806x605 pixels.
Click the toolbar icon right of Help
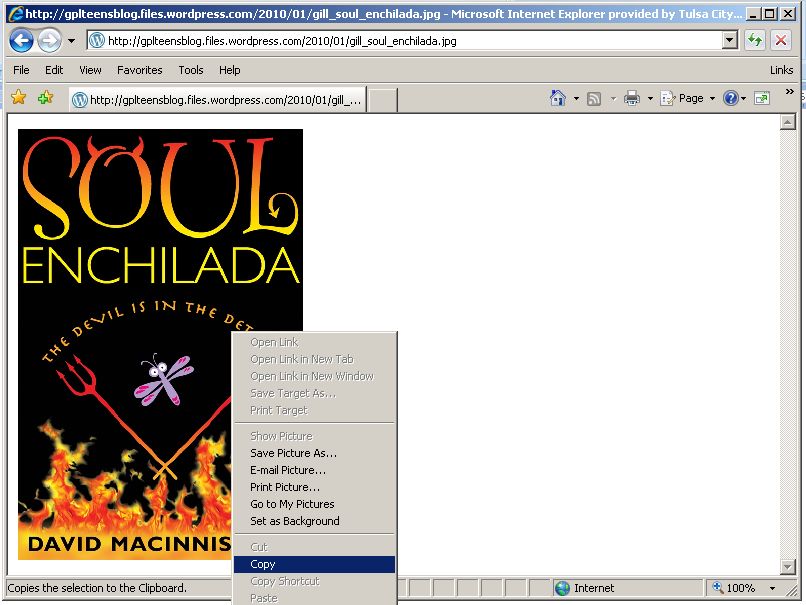click(762, 98)
